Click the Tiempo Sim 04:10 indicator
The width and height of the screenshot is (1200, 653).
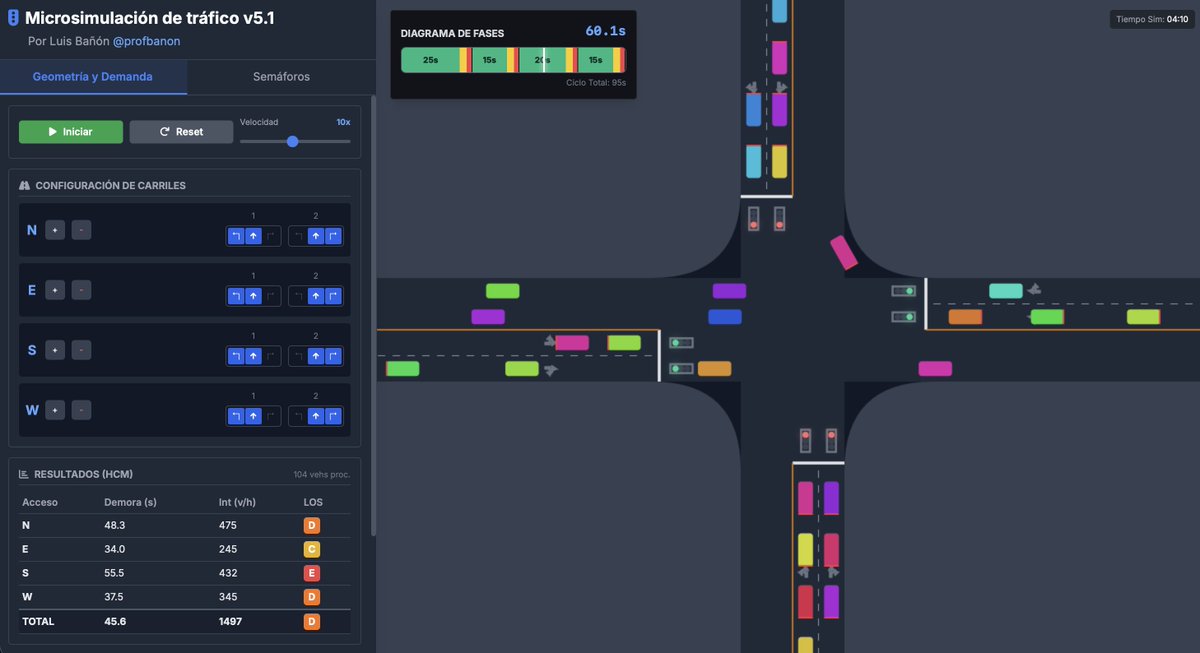pos(1150,19)
